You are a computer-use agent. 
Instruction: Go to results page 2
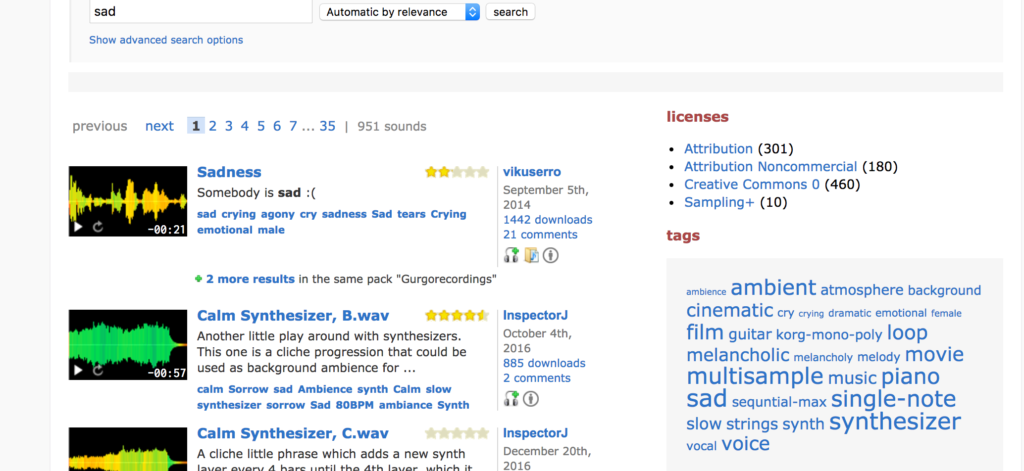coord(213,126)
